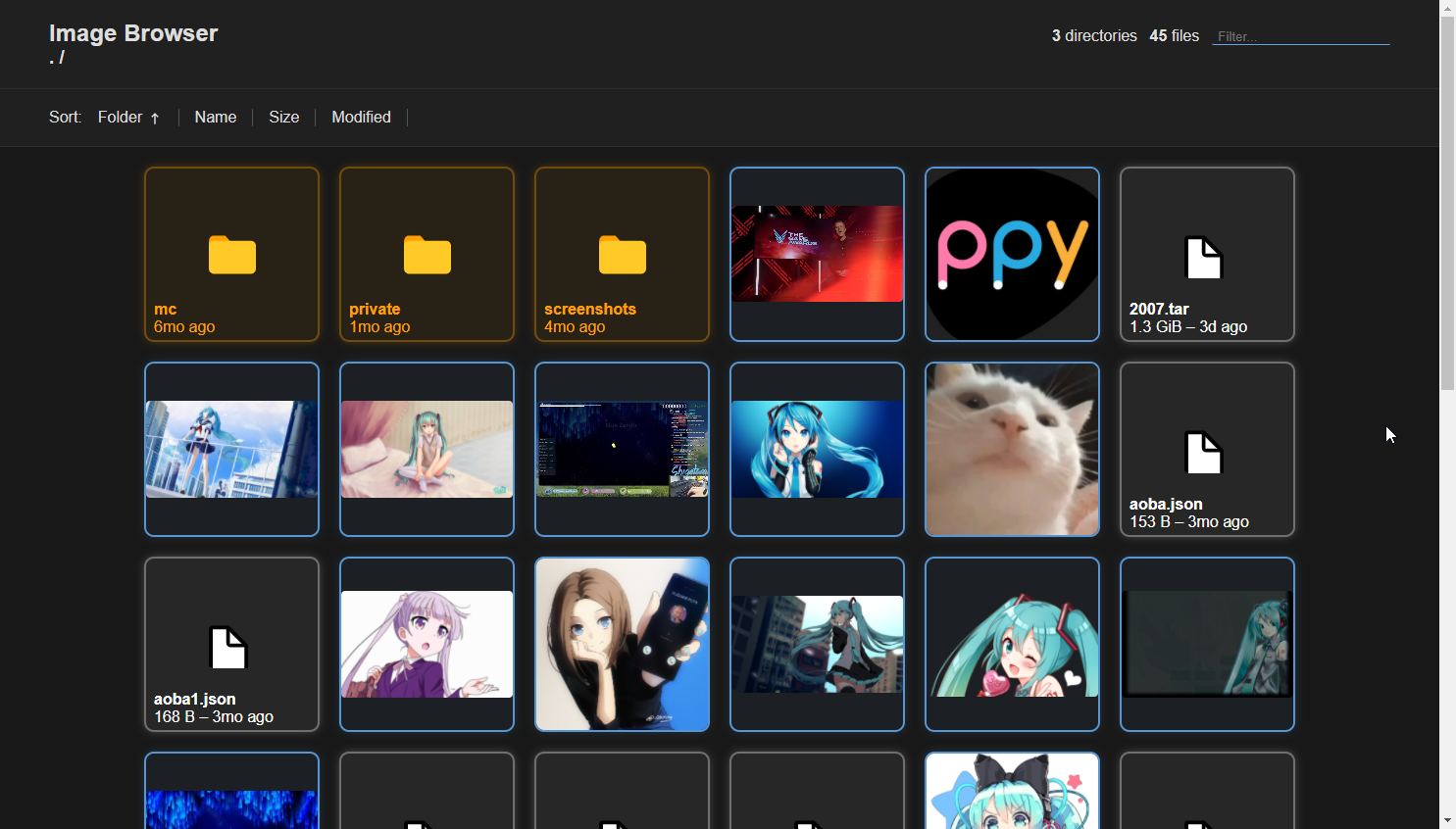Open the aoba.json file icon
Screen dimensions: 1456x829
pos(1204,453)
